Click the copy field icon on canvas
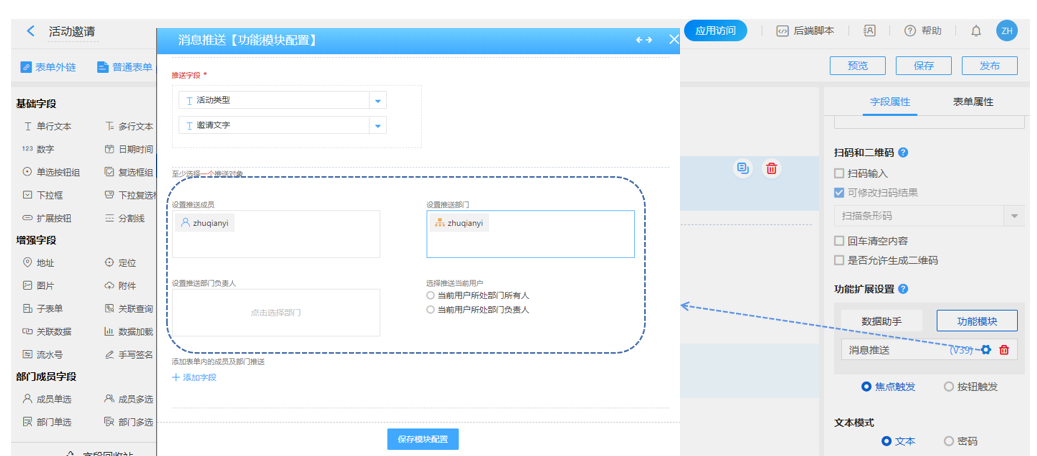This screenshot has width=1037, height=456. click(x=742, y=168)
